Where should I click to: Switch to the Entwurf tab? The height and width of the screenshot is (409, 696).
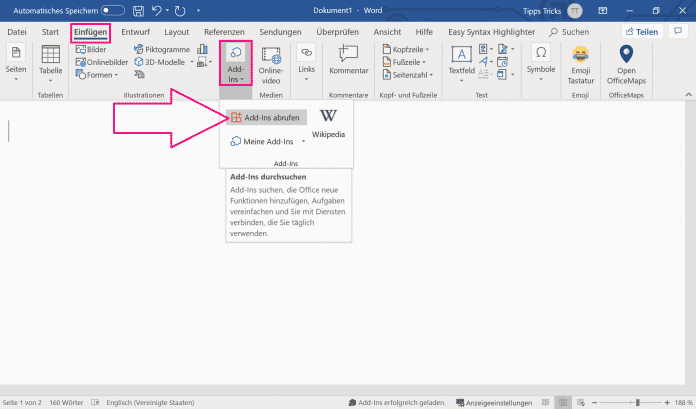point(136,32)
